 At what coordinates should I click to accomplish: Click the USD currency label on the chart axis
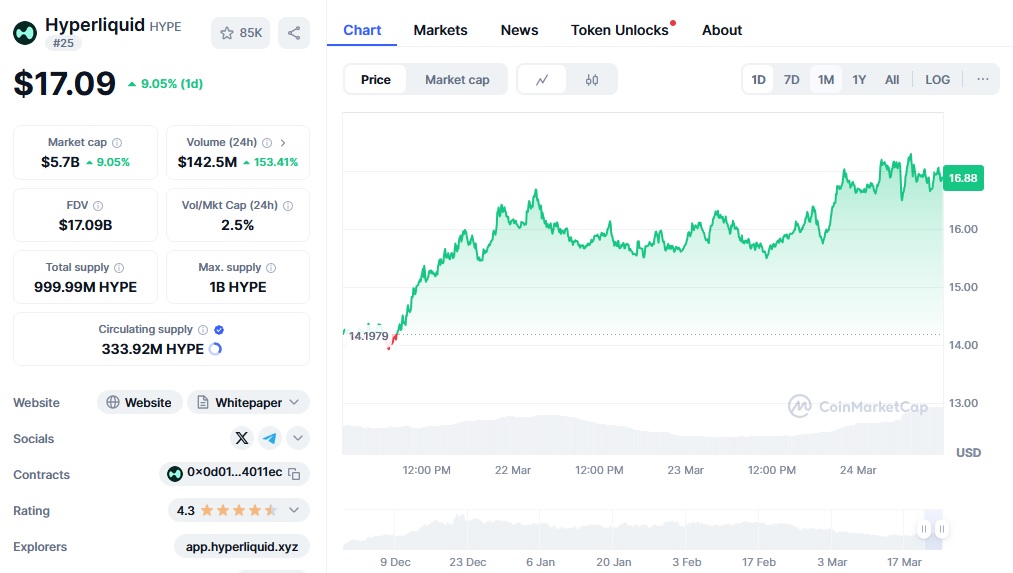pos(968,453)
